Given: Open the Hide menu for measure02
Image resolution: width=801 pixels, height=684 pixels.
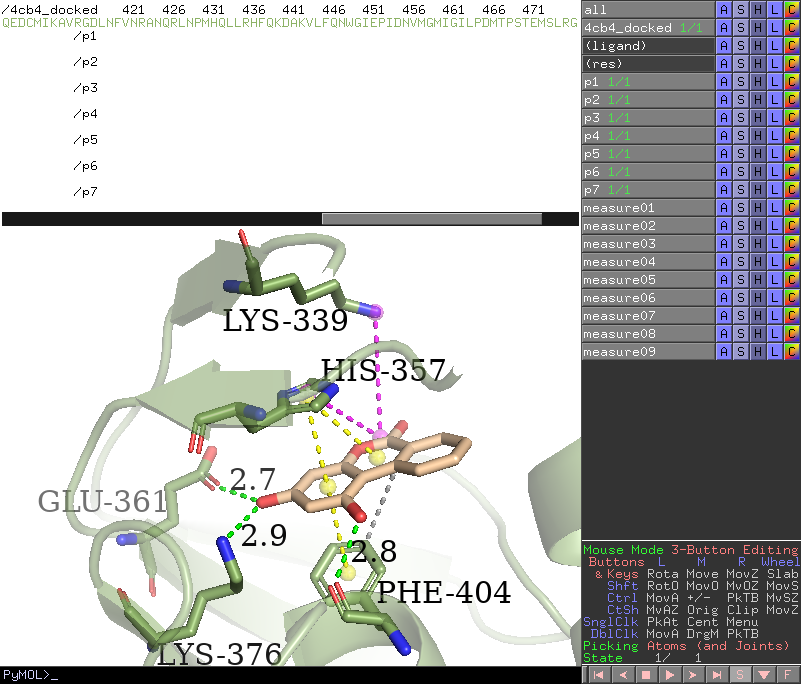Looking at the screenshot, I should coord(757,226).
